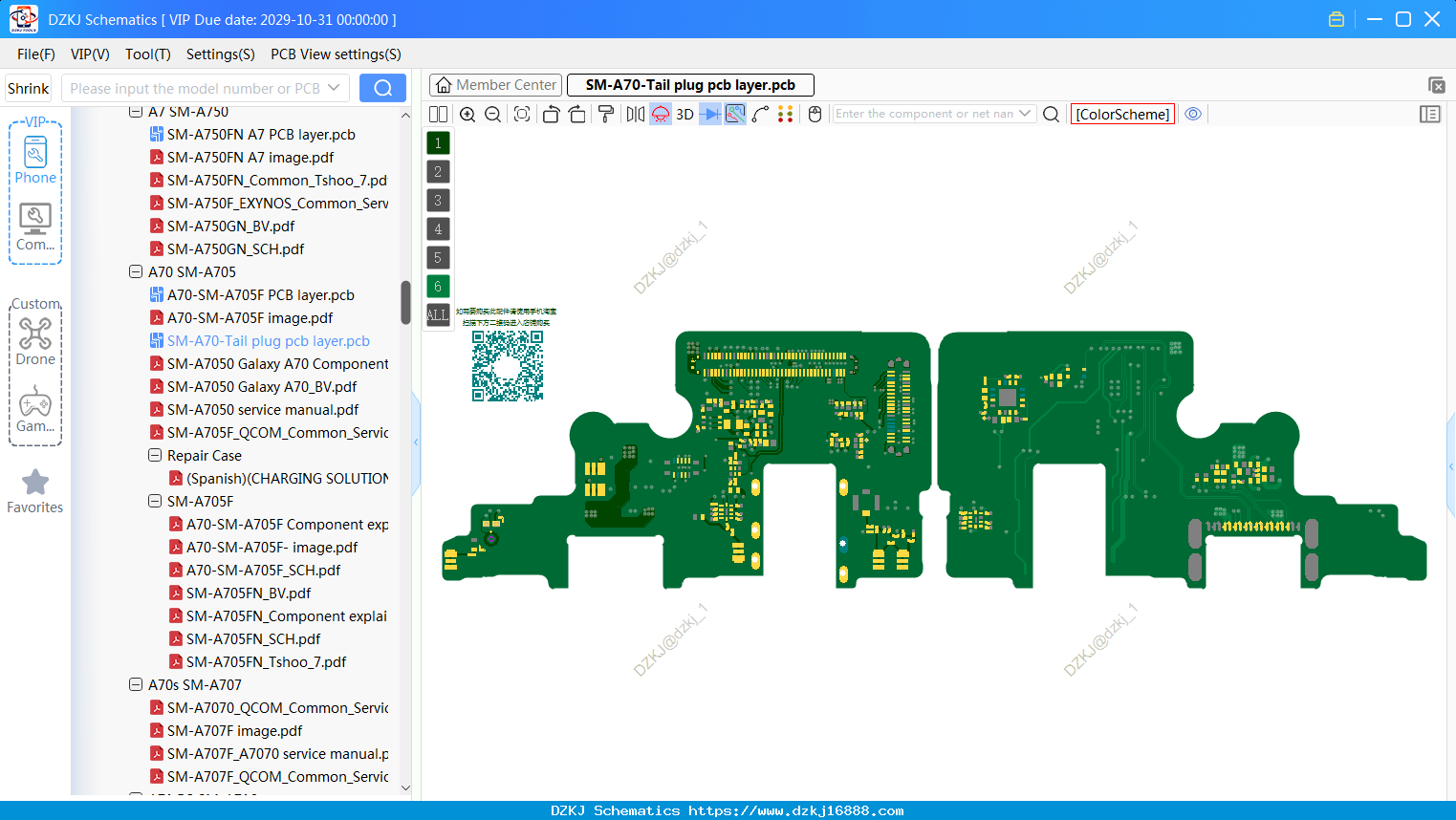Open component or net name dropdown
This screenshot has width=1456, height=820.
(1025, 114)
